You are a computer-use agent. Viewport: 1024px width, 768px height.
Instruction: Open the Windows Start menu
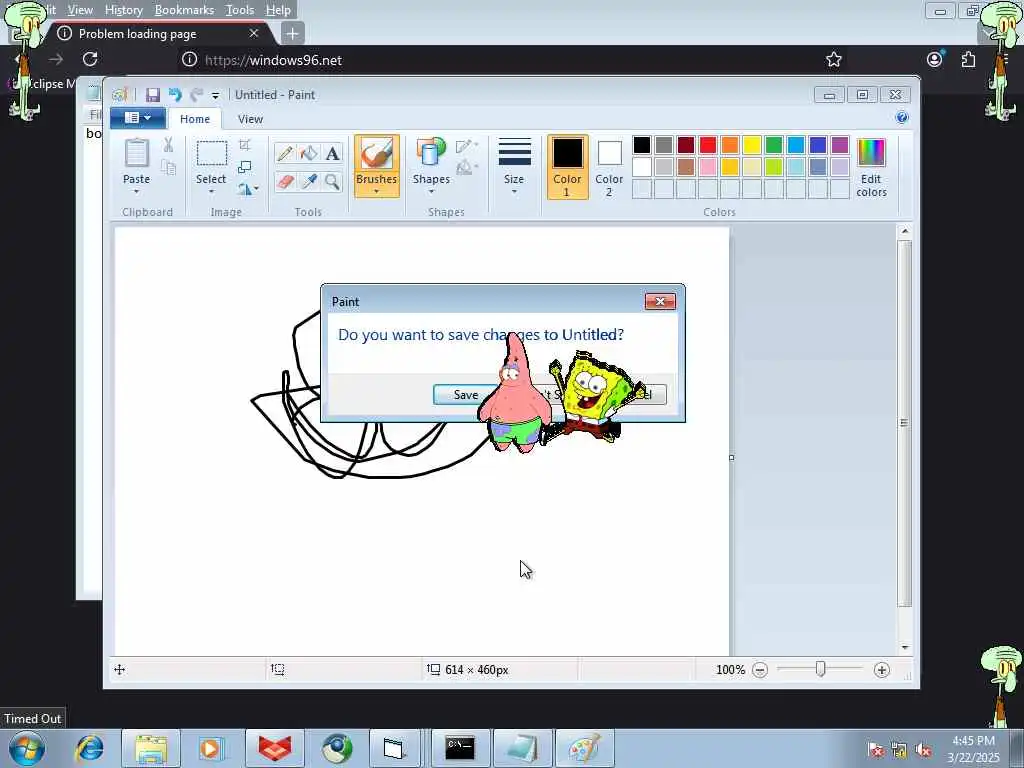[x=27, y=748]
